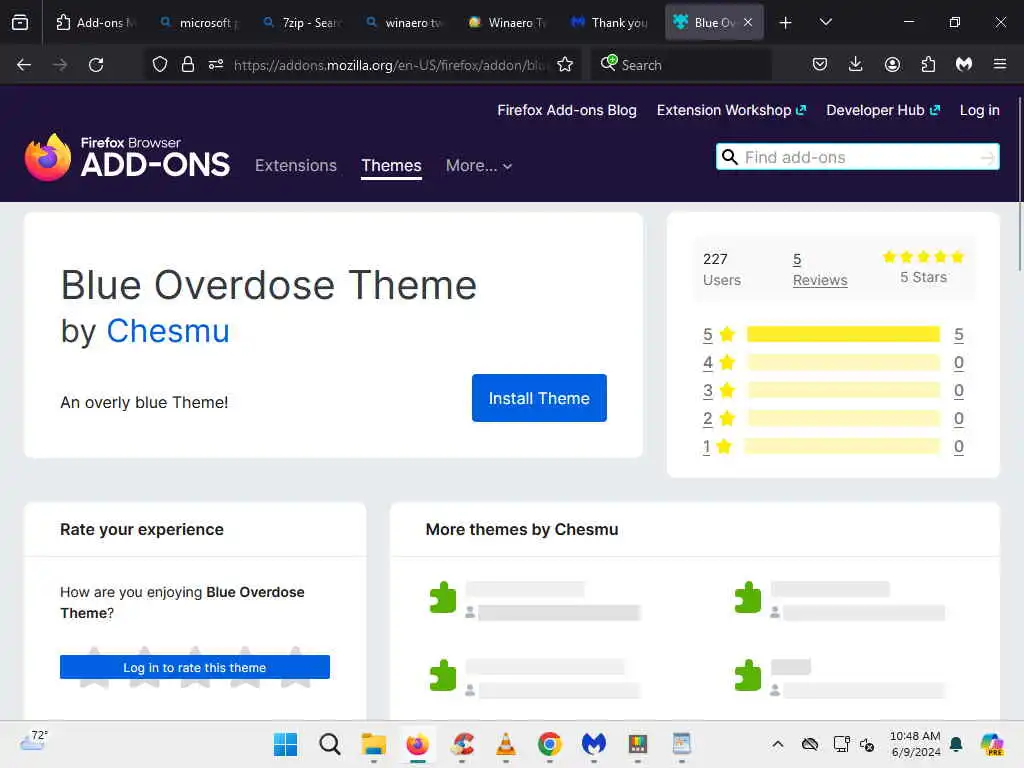Open tracking protection shield icon

[160, 65]
